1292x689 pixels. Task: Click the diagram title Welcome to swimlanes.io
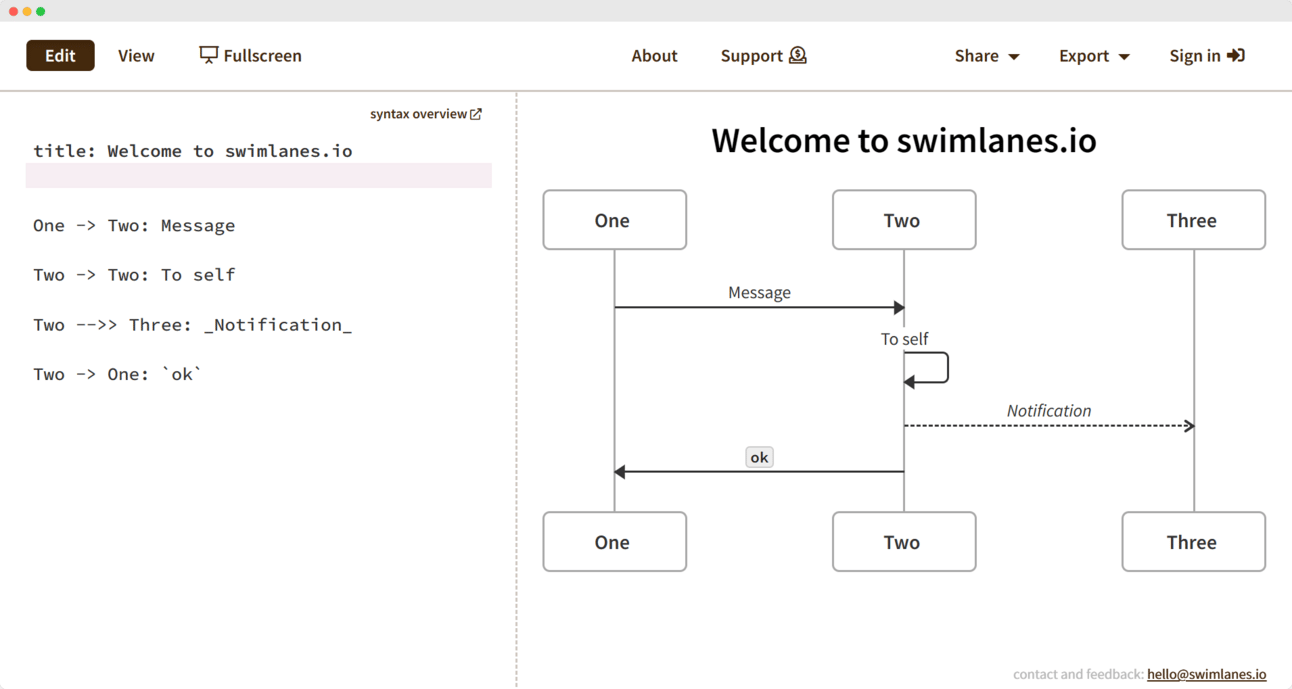904,140
